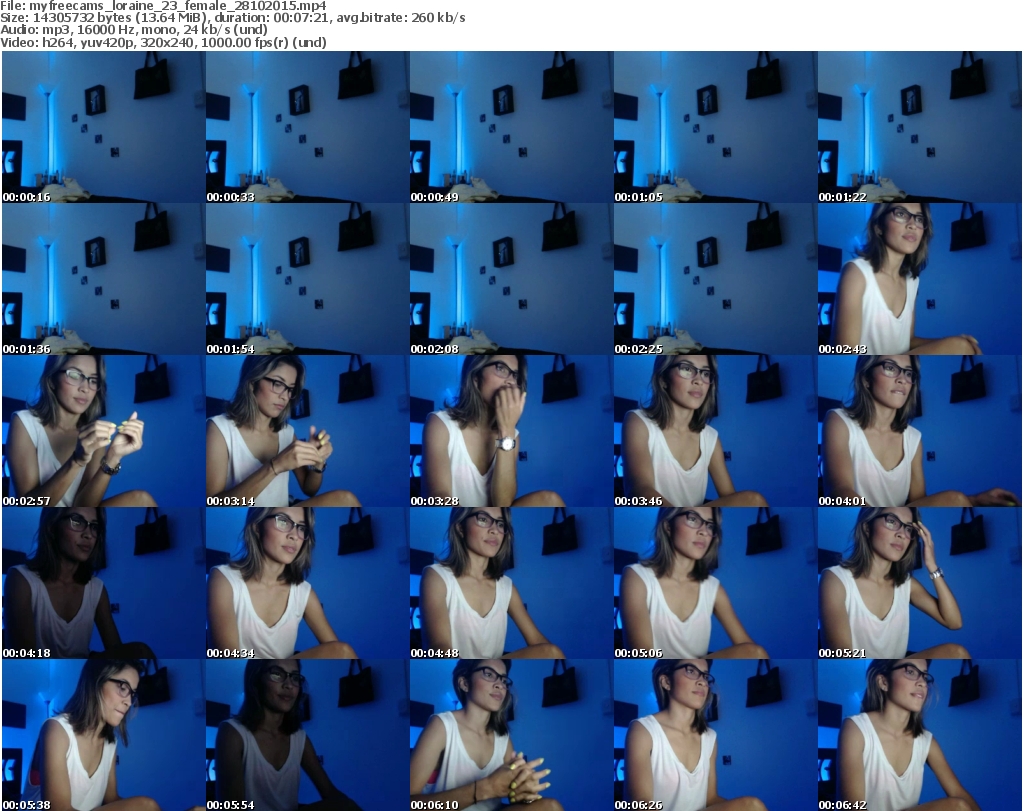Viewport: 1024px width, 811px height.
Task: Open the thumbnail marked 00:00:49
Action: [512, 127]
